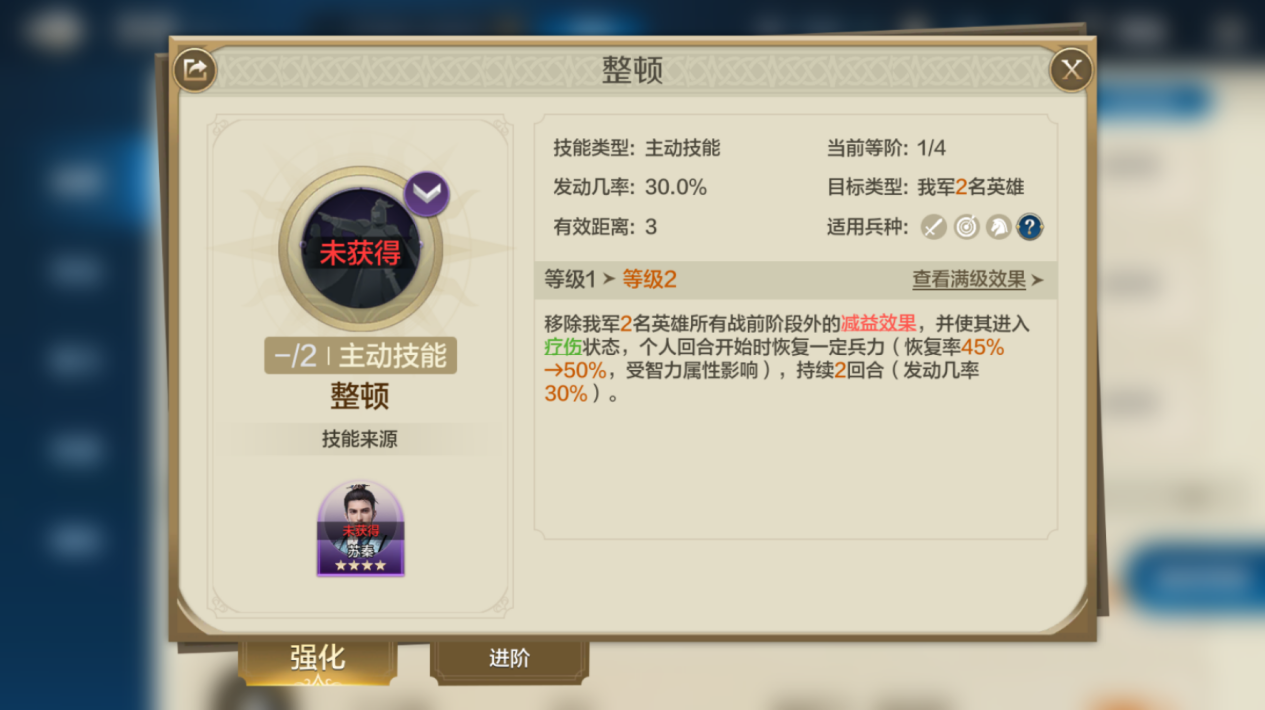Click the archer target troop icon
The width and height of the screenshot is (1265, 710).
pos(965,227)
